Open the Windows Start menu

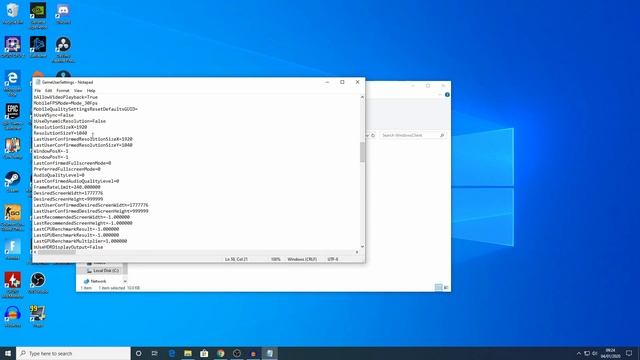point(8,353)
